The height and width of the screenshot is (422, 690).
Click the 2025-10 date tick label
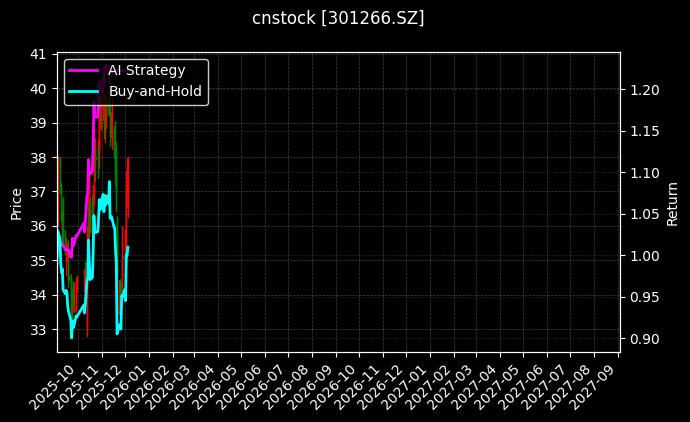pyautogui.click(x=45, y=383)
